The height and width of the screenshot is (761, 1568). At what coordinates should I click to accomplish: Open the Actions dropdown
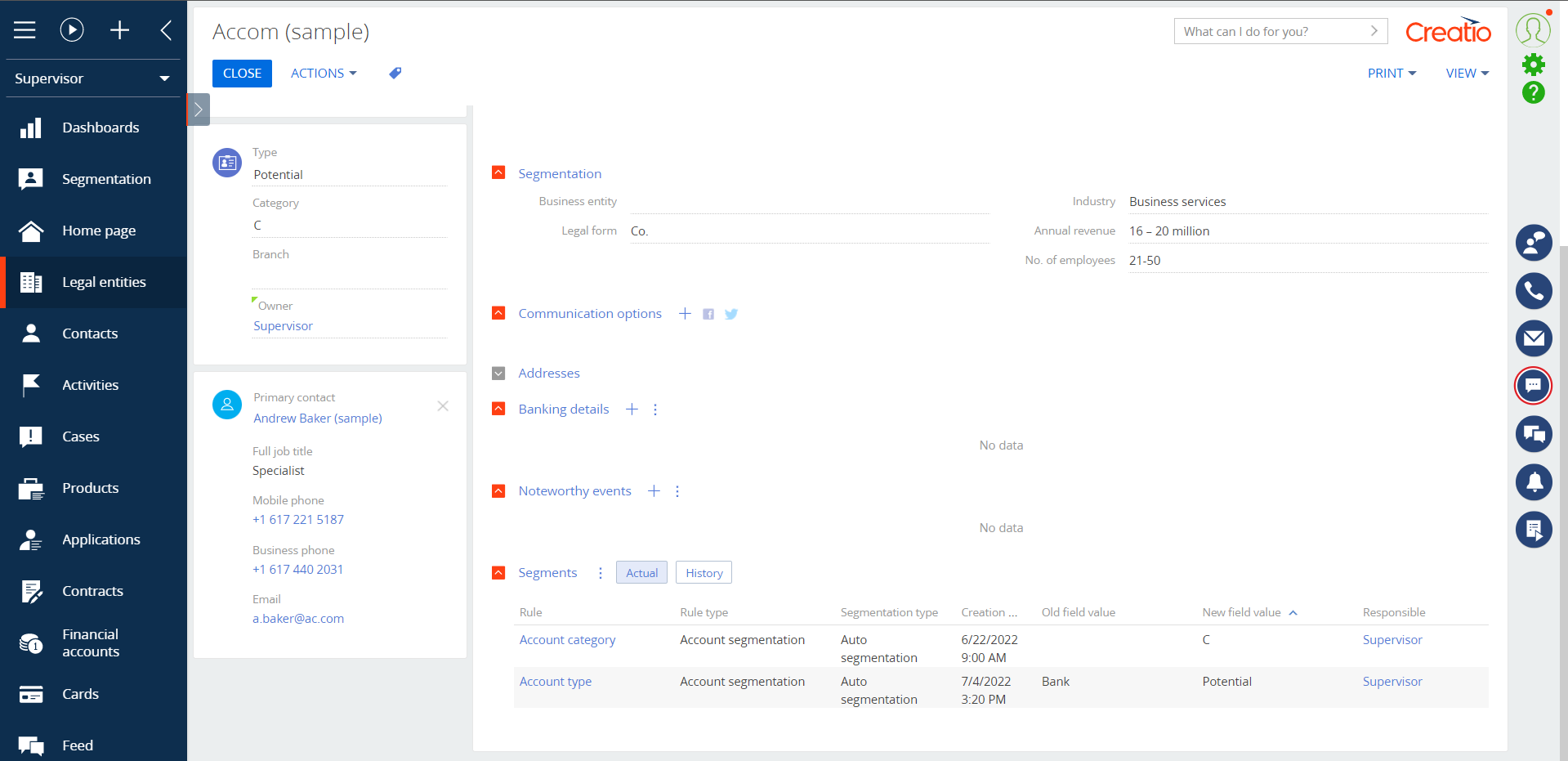click(324, 74)
